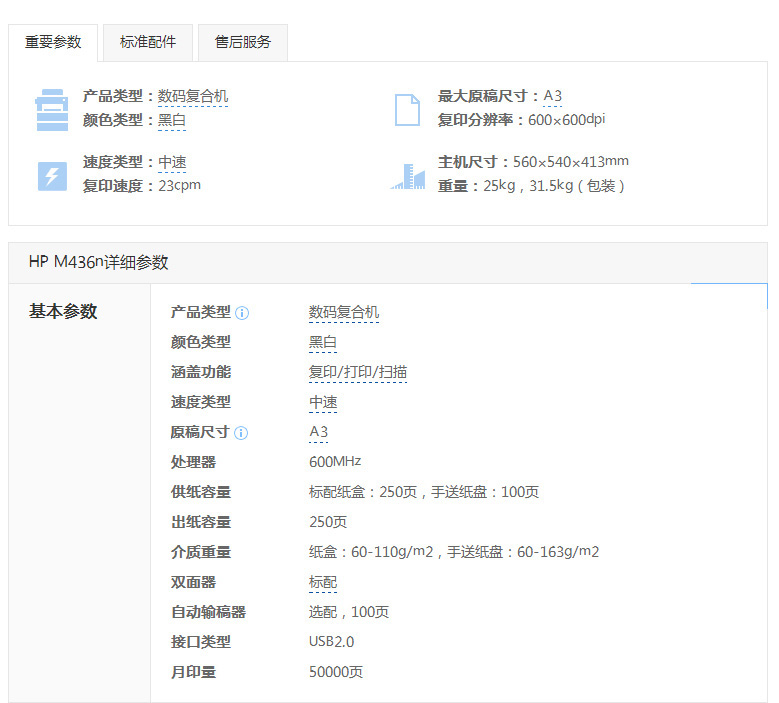Open the 标准配件 tab
Screen dimensions: 779x703
[x=148, y=43]
